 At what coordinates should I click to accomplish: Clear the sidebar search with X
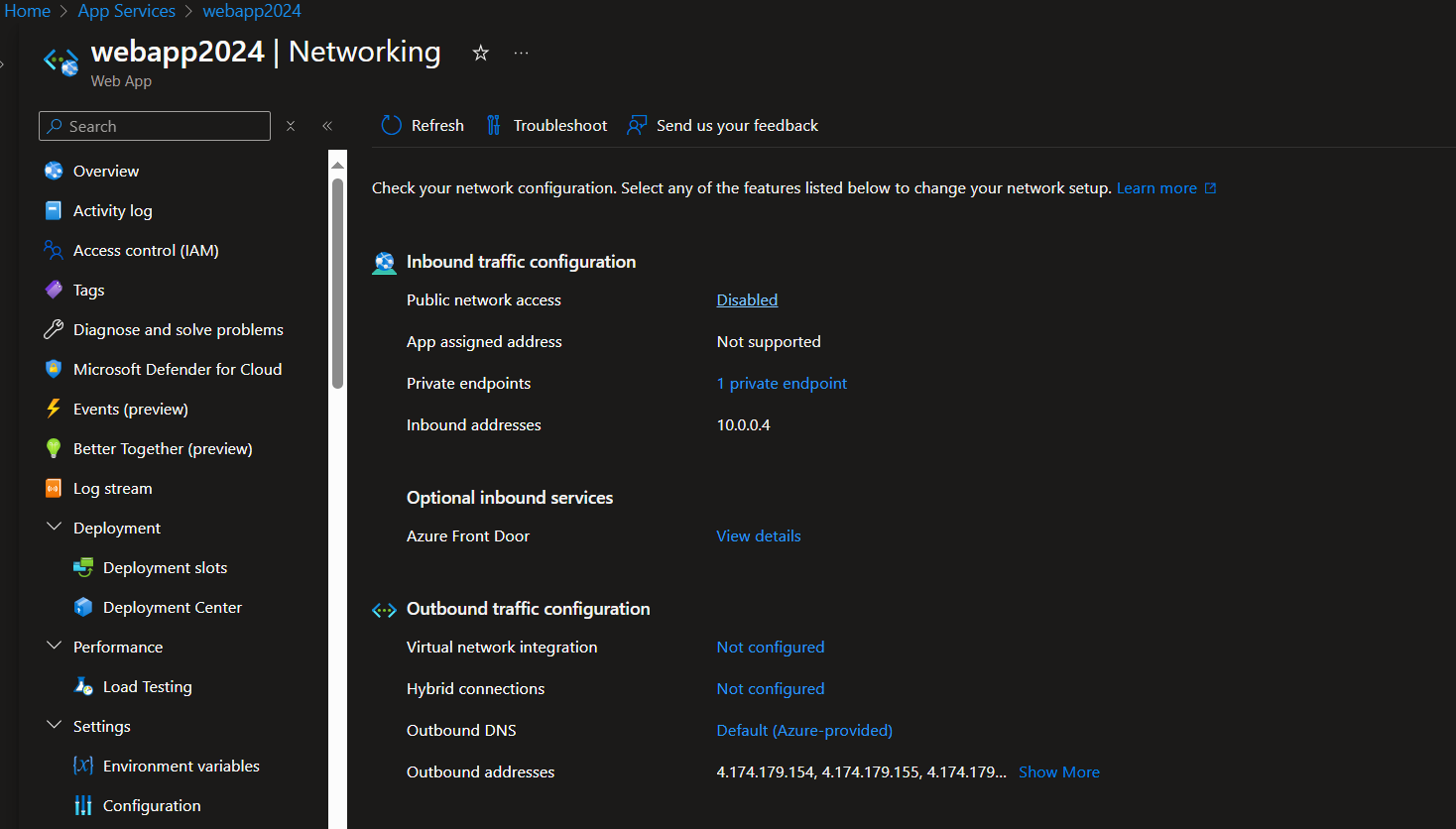point(291,126)
